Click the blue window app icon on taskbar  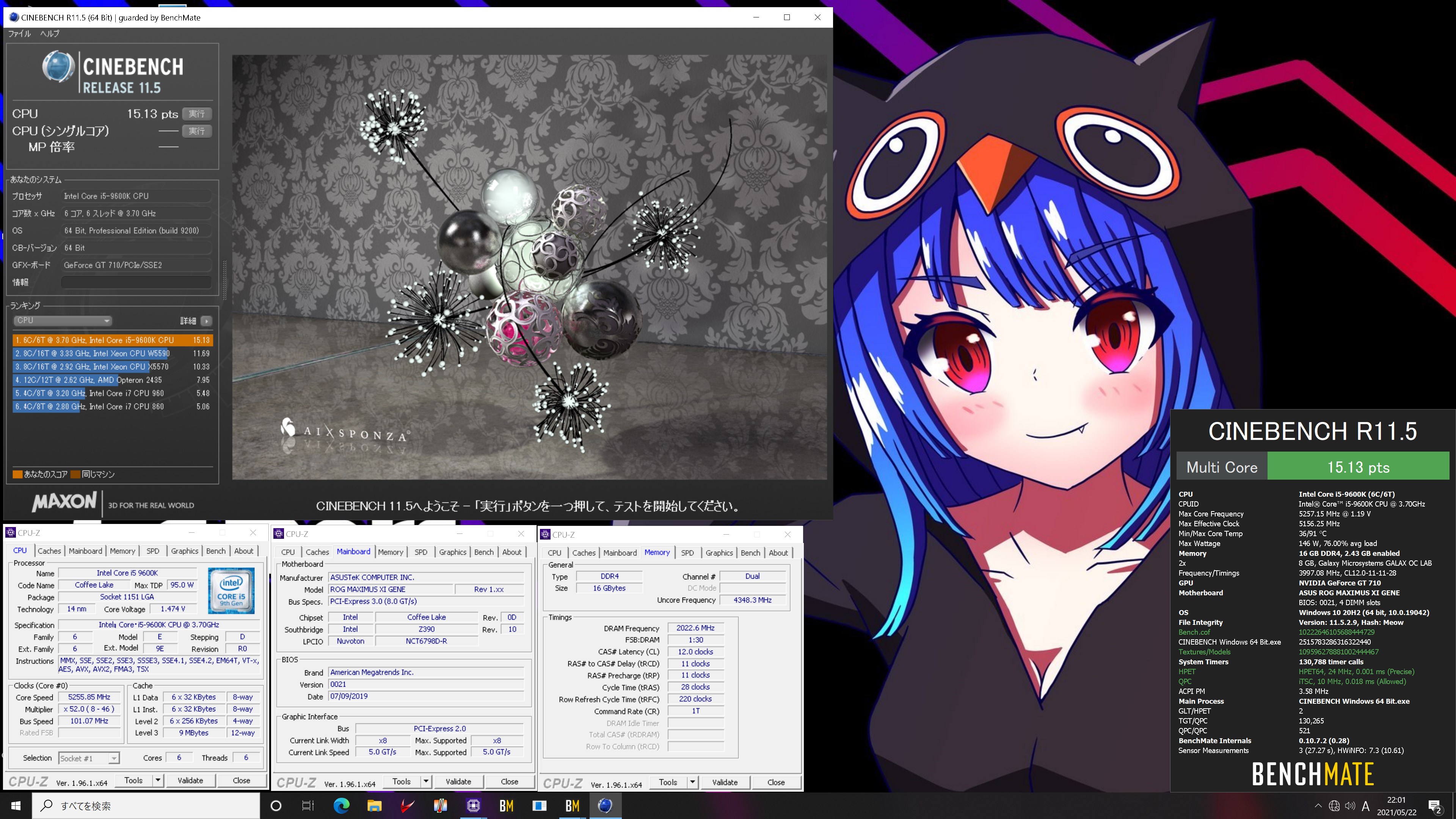[x=539, y=805]
